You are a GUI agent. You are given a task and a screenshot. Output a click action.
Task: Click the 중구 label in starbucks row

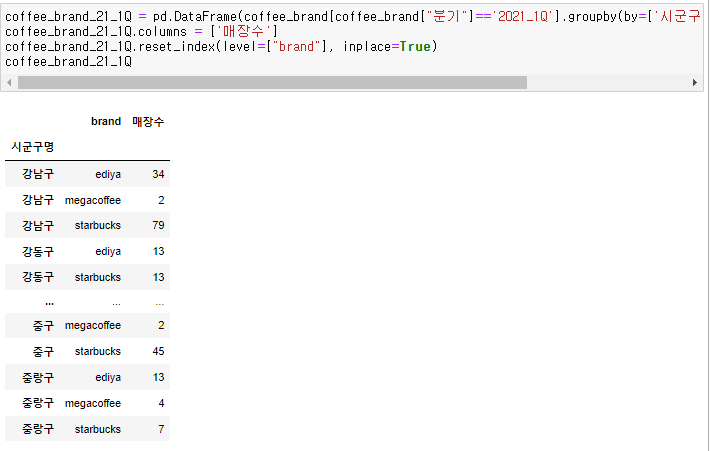click(x=43, y=351)
